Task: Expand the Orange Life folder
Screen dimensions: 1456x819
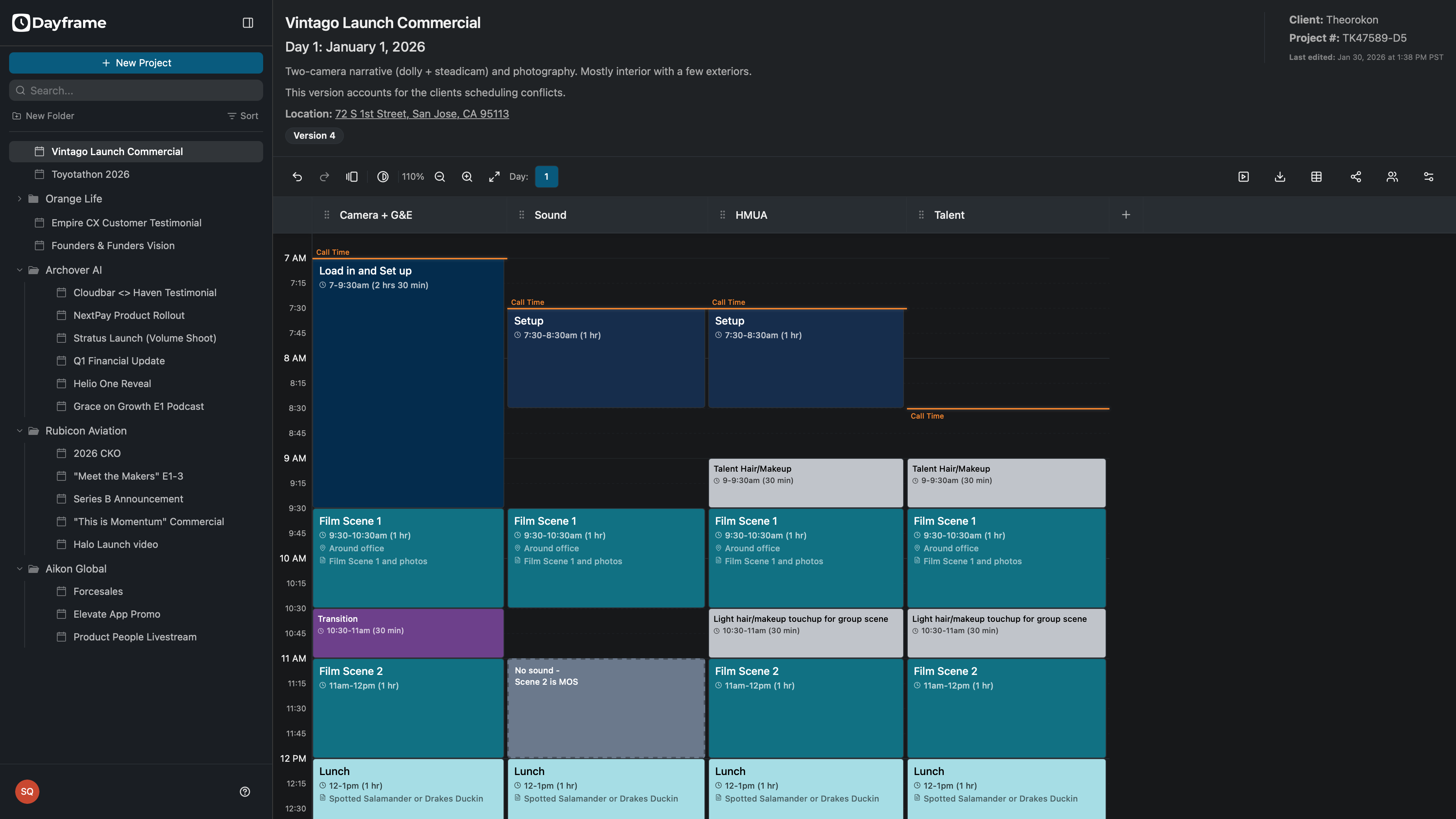Action: pyautogui.click(x=20, y=199)
